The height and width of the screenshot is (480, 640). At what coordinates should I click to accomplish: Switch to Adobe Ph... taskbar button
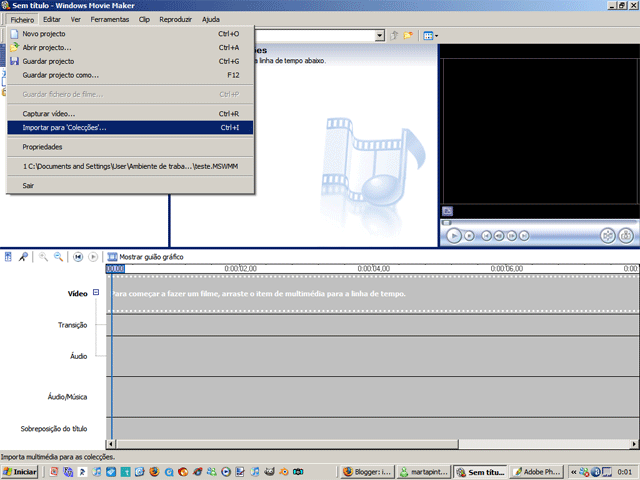click(x=536, y=472)
